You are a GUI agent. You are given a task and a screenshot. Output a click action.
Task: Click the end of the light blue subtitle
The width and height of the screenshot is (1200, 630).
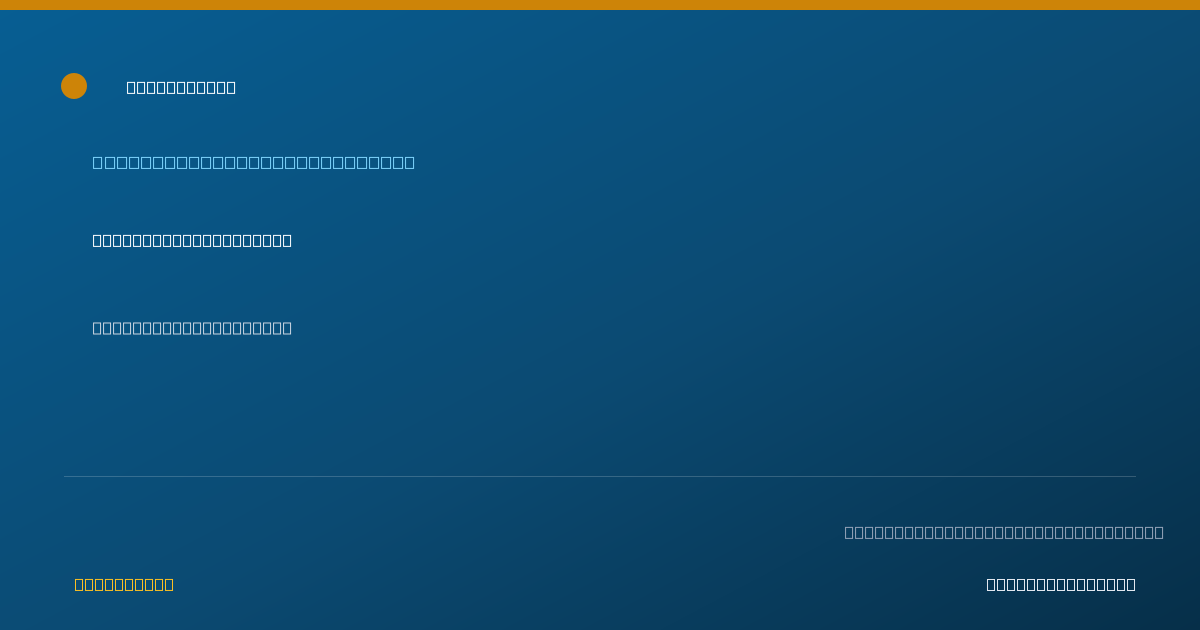[409, 162]
